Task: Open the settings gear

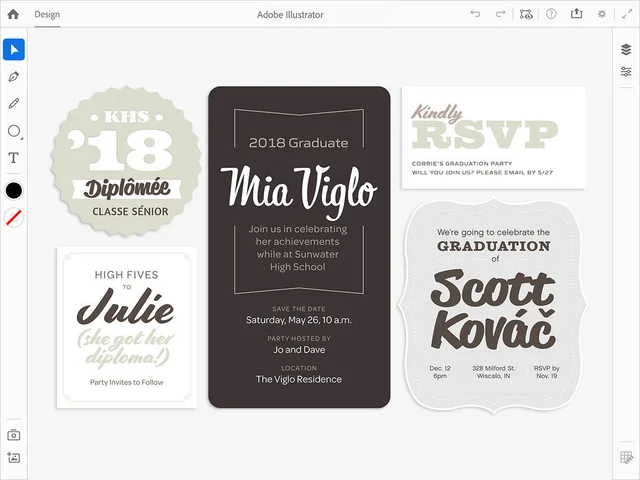Action: coord(601,14)
